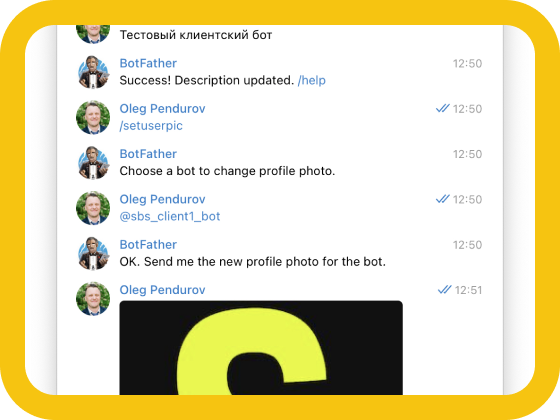This screenshot has height=420, width=560.
Task: Click the 12:50 timestamp of Success message
Action: pos(468,64)
